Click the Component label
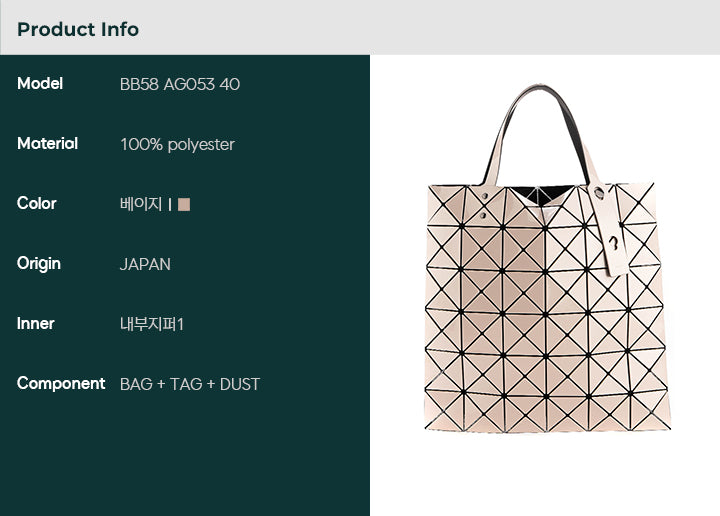Image resolution: width=720 pixels, height=516 pixels. 61,384
